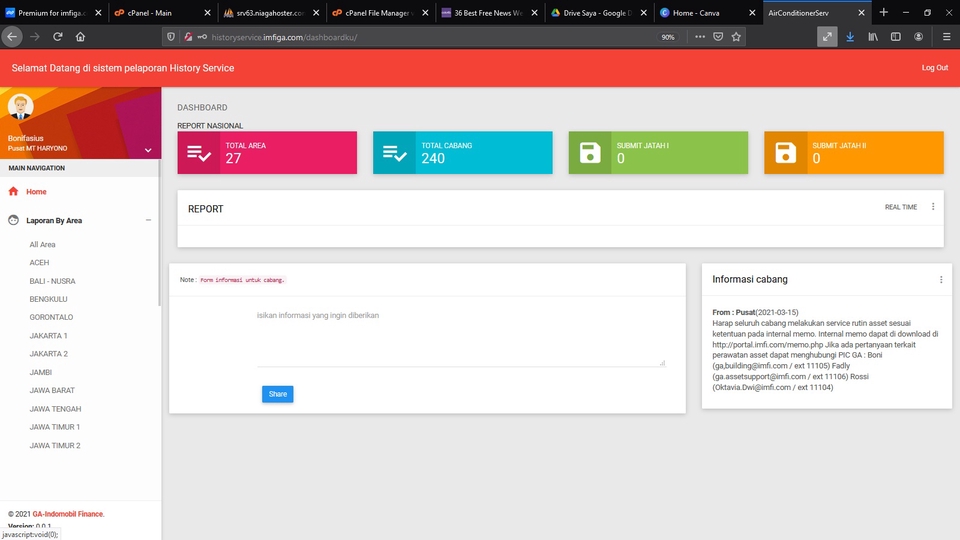Open the Library bookshelf icon
This screenshot has width=960, height=540.
click(873, 37)
